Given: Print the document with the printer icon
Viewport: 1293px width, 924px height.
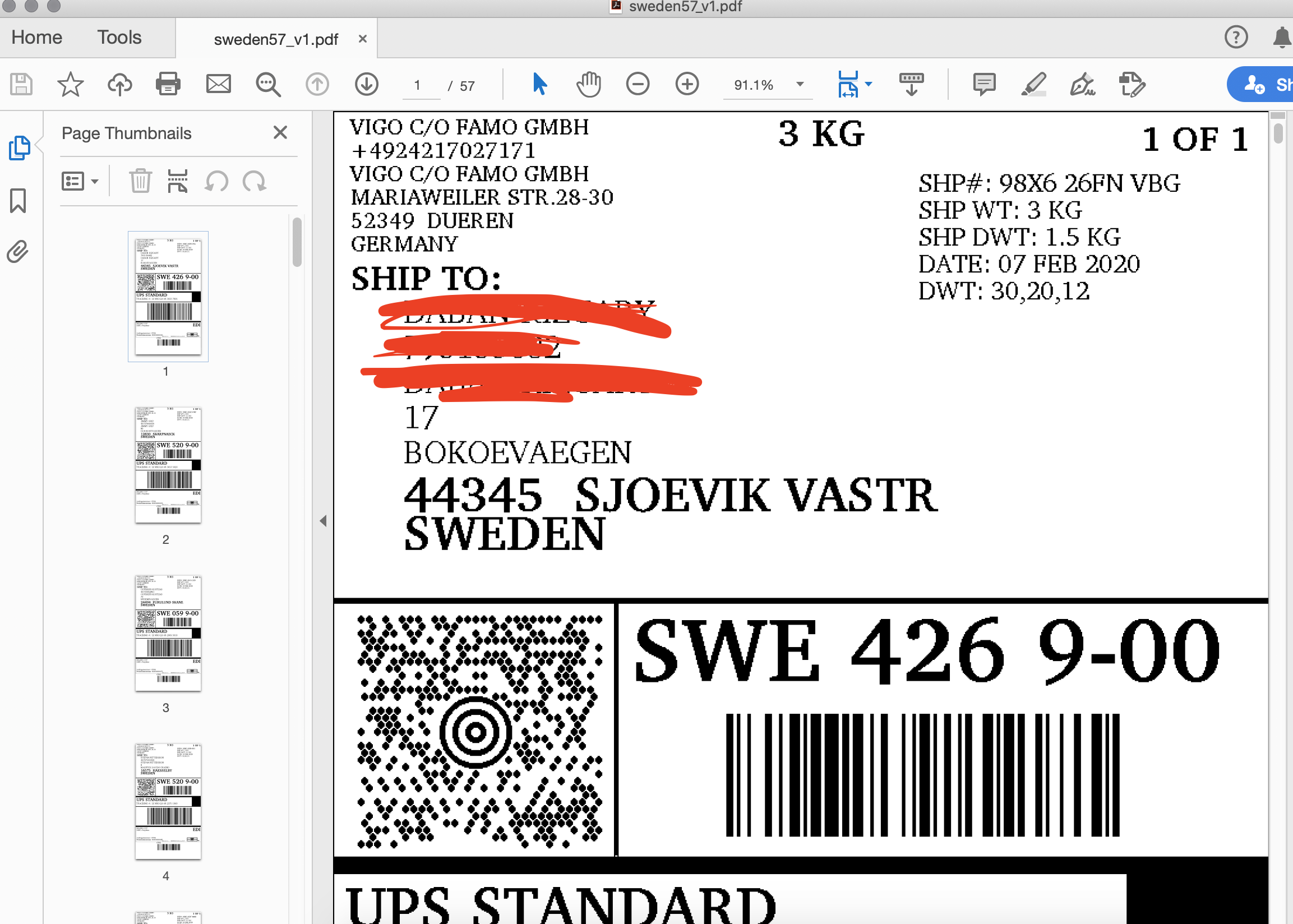Looking at the screenshot, I should (x=168, y=84).
